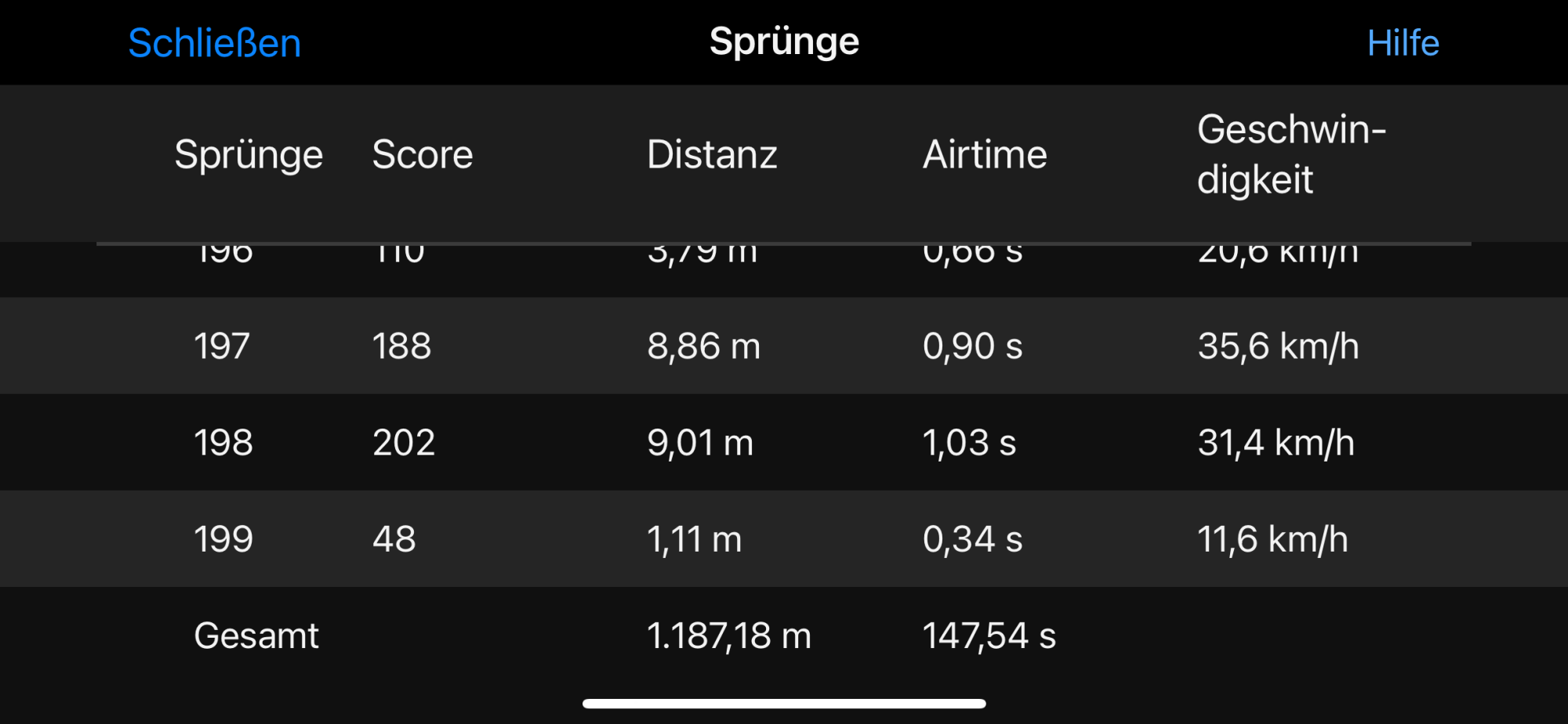
Task: Click the Gesamt total row label
Action: (256, 635)
